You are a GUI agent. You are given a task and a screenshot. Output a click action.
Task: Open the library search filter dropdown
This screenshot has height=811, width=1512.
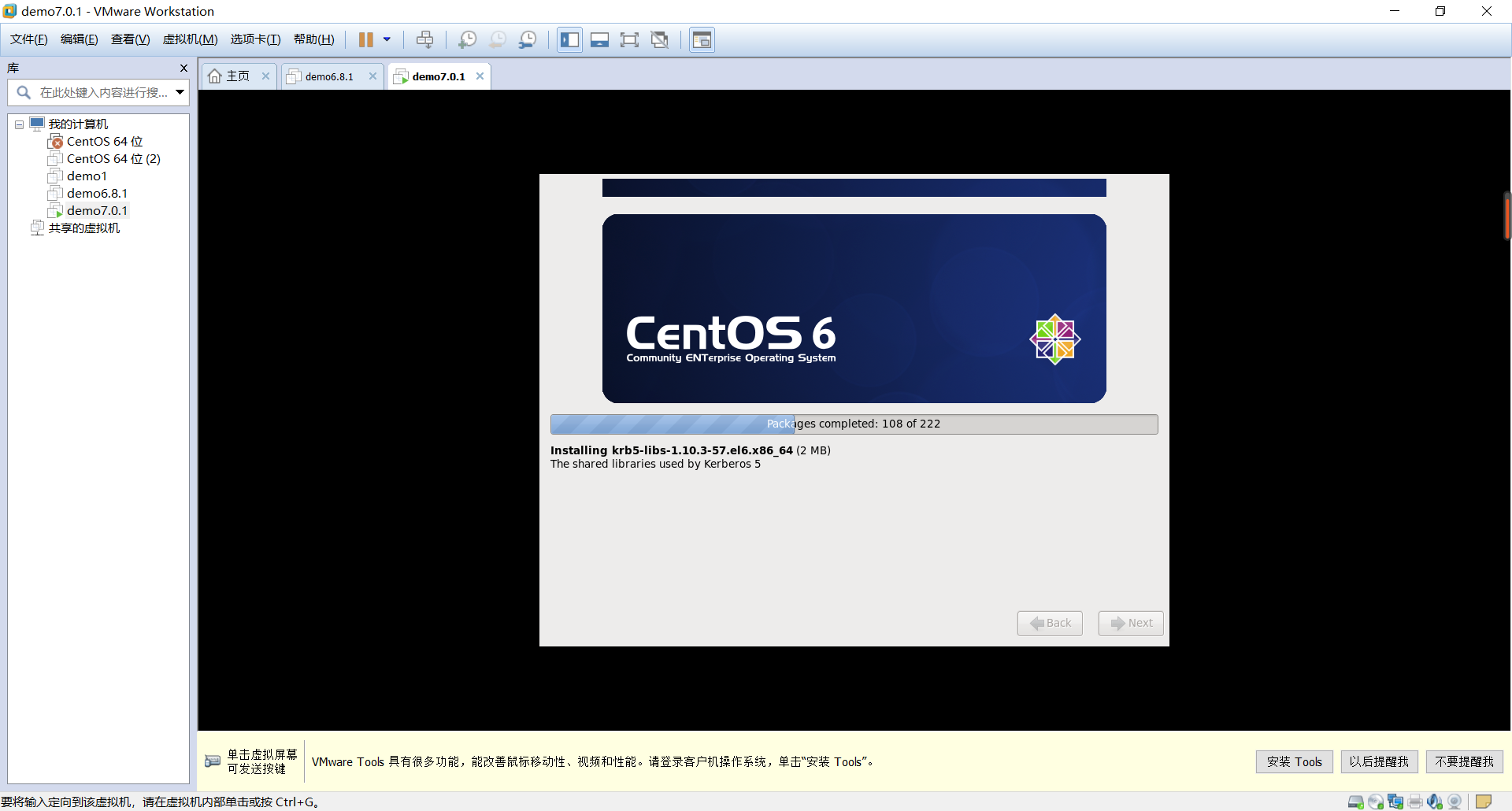[180, 92]
